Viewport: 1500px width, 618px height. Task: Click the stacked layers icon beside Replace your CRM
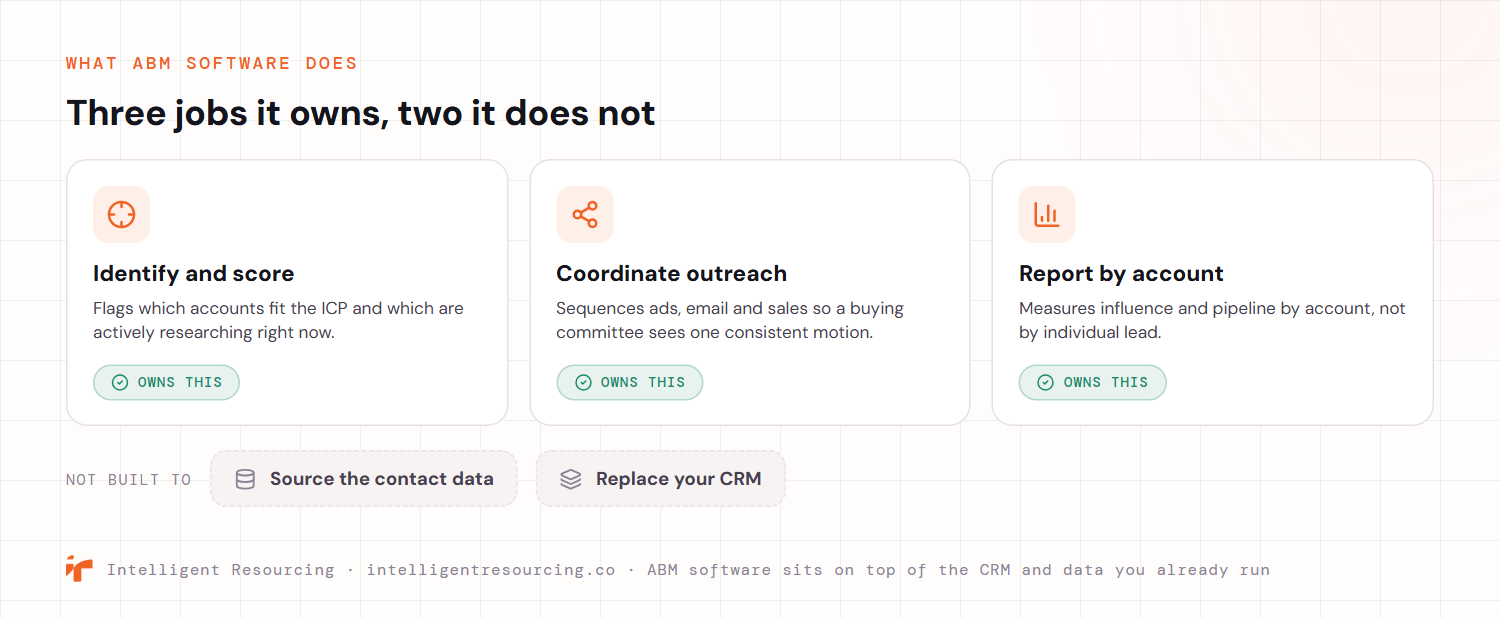[x=571, y=479]
